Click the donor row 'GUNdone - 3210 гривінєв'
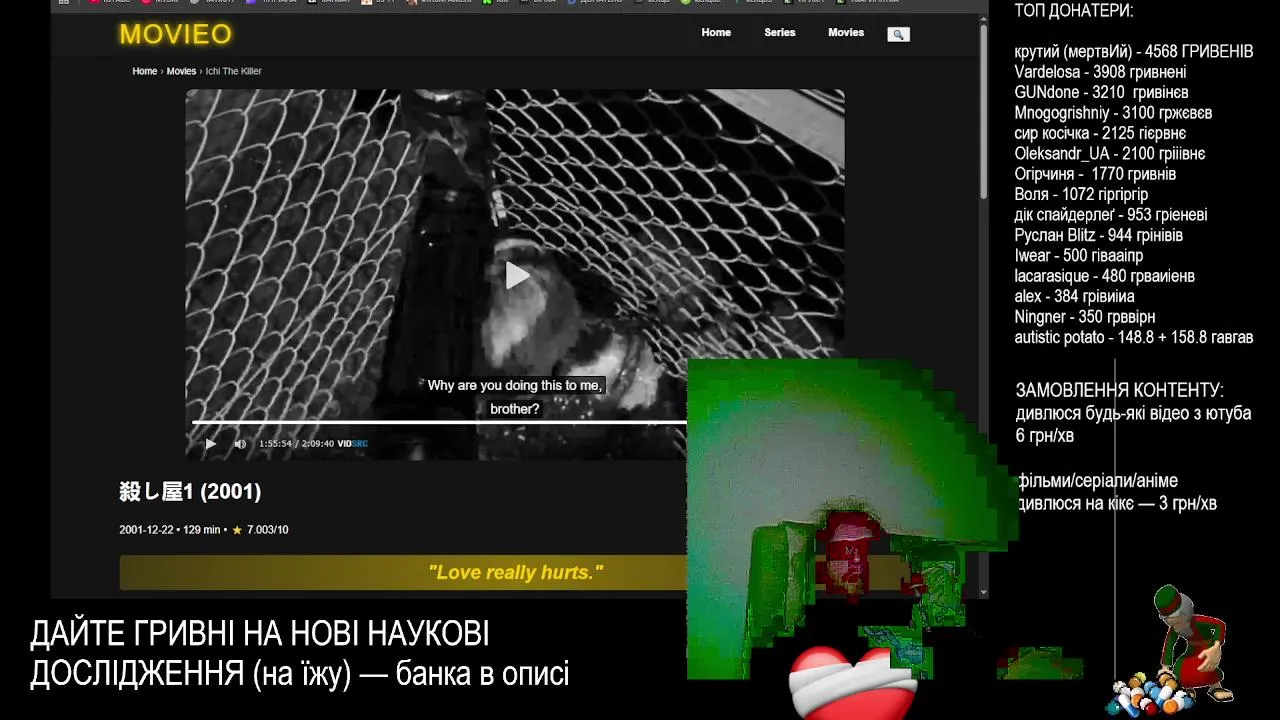 pos(1101,92)
